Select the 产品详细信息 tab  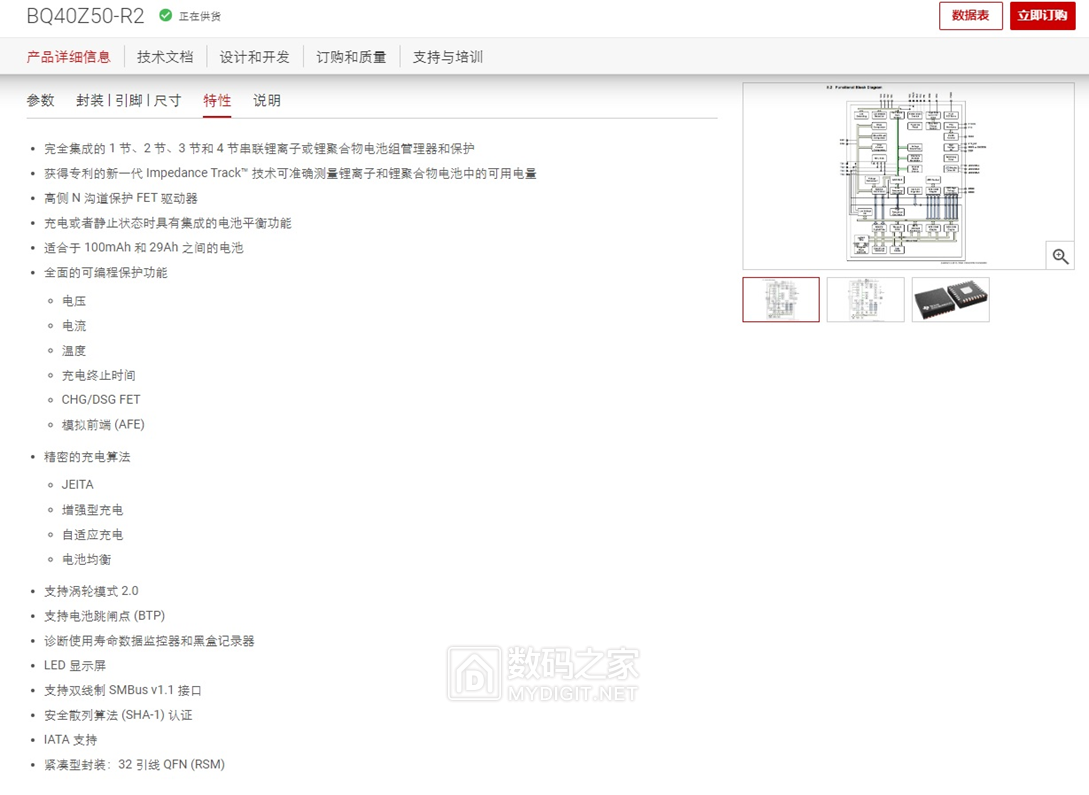[68, 57]
